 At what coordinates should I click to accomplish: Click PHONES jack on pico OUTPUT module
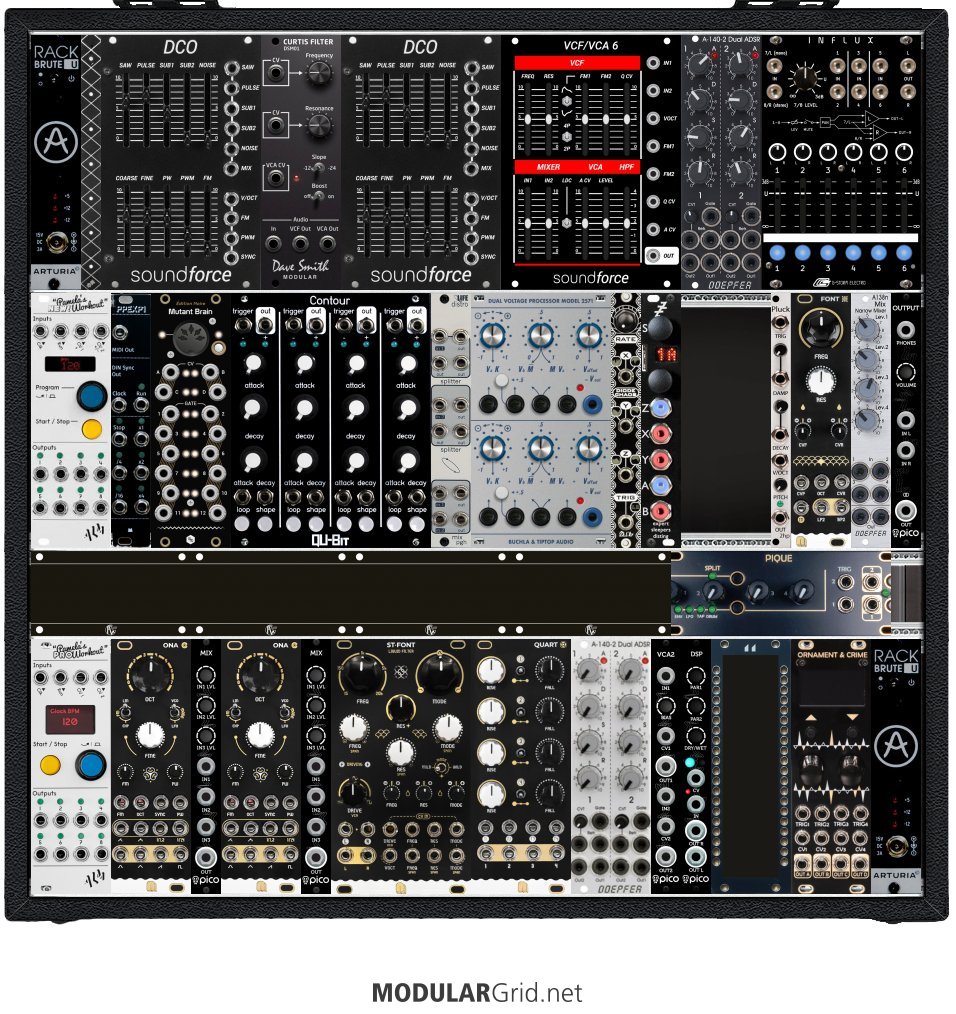[x=906, y=331]
